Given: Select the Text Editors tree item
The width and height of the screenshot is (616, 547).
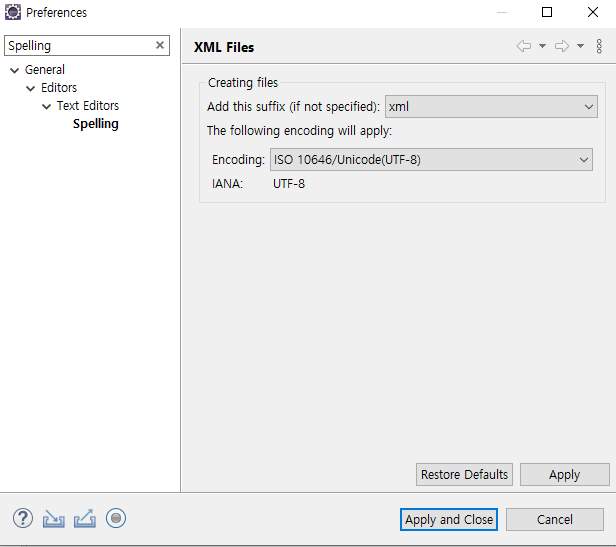Looking at the screenshot, I should click(x=88, y=106).
